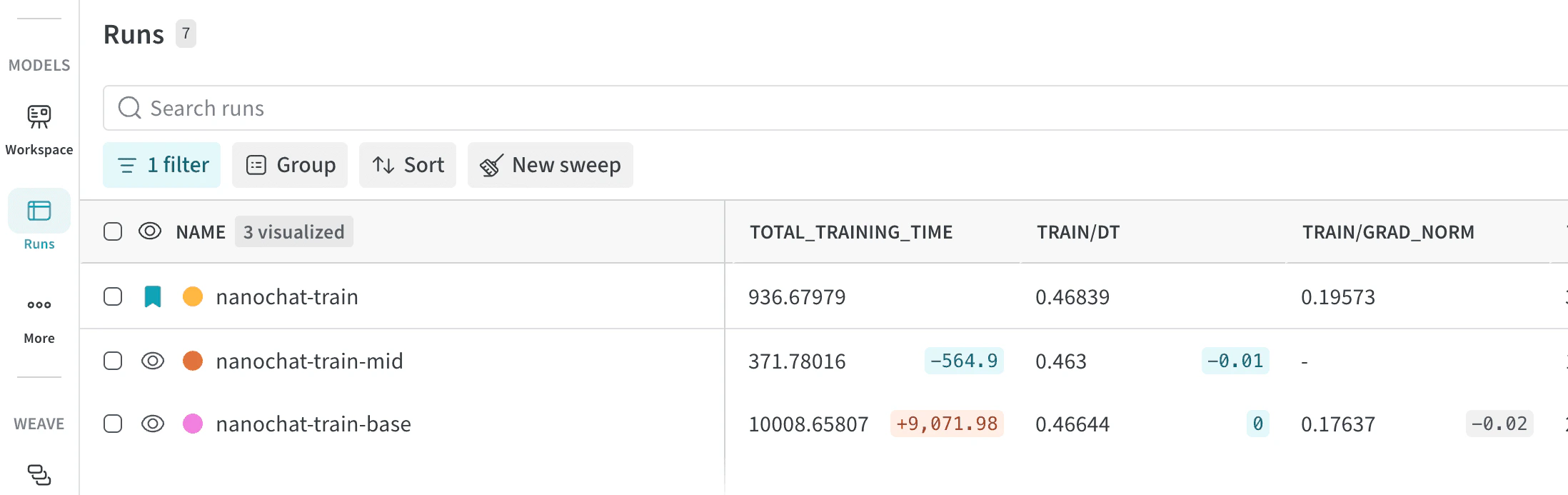Click the orange color dot beside nanochat-train
The height and width of the screenshot is (495, 1568).
click(x=192, y=296)
